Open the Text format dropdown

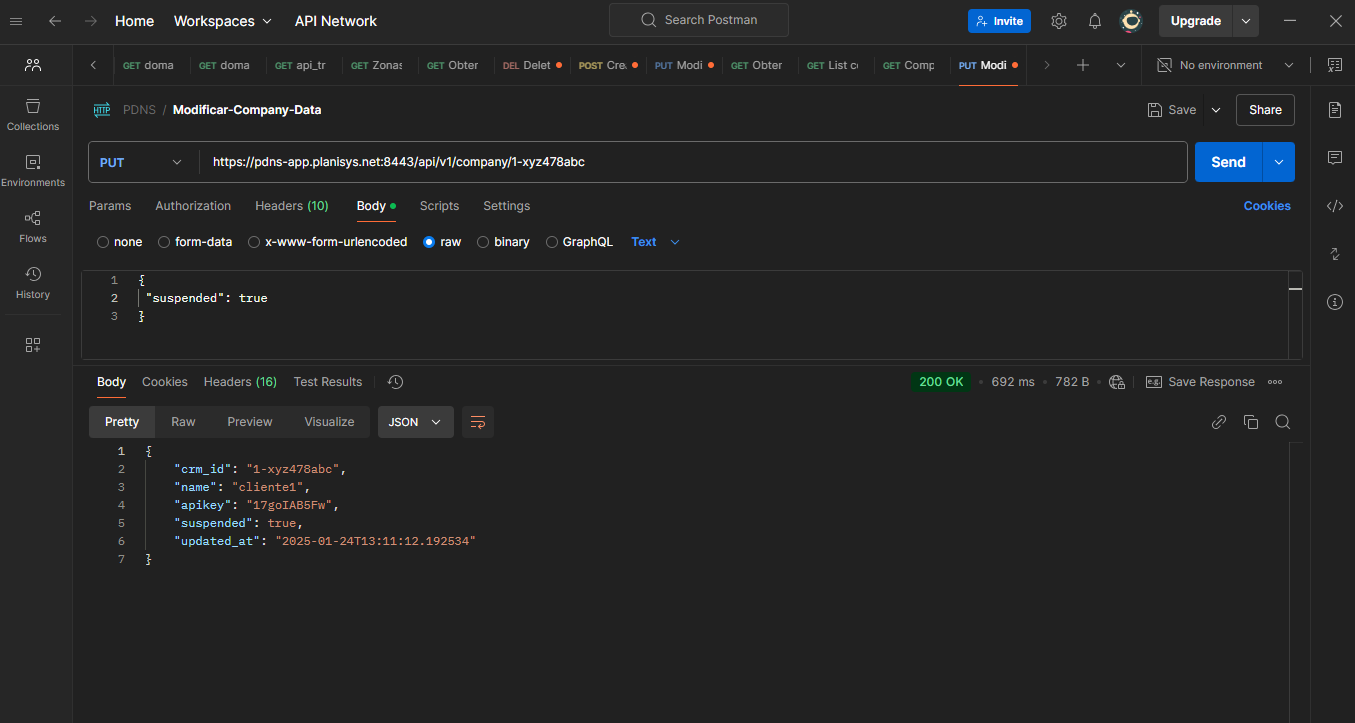pyautogui.click(x=655, y=242)
